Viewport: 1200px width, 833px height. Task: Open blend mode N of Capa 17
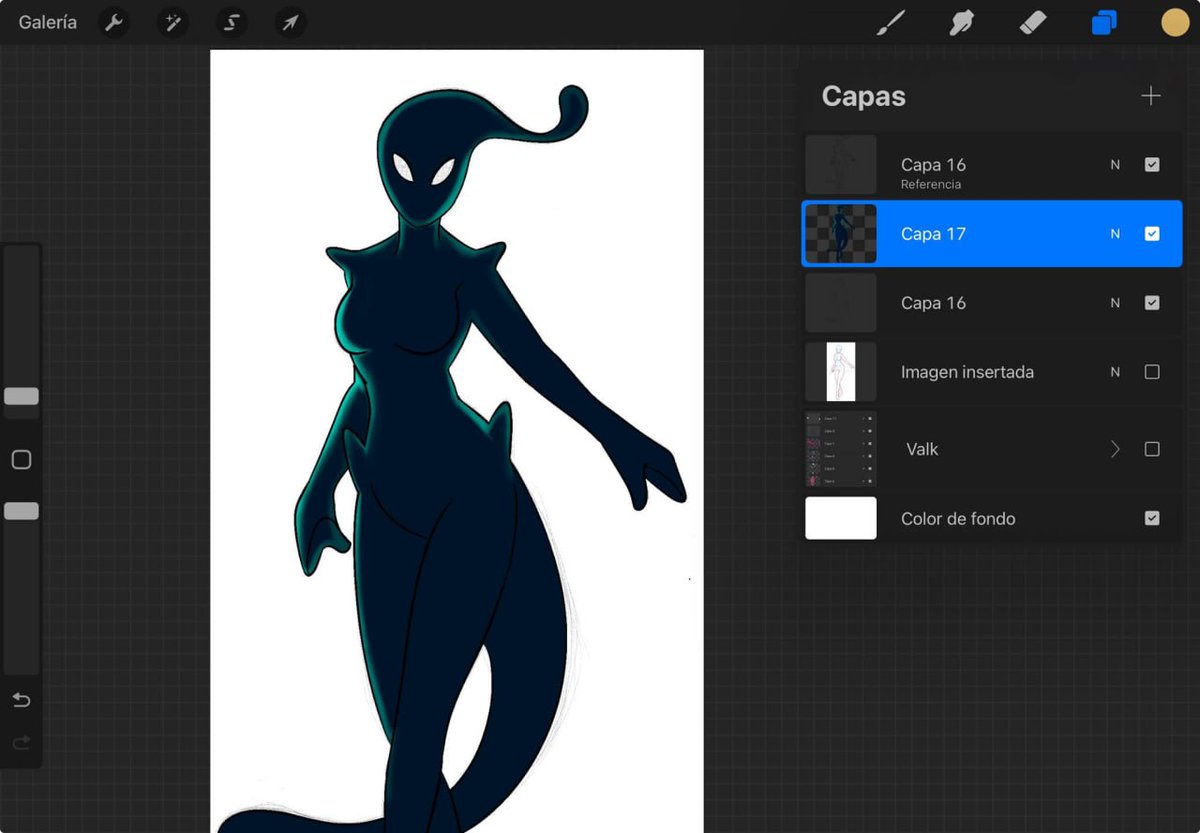tap(1115, 234)
